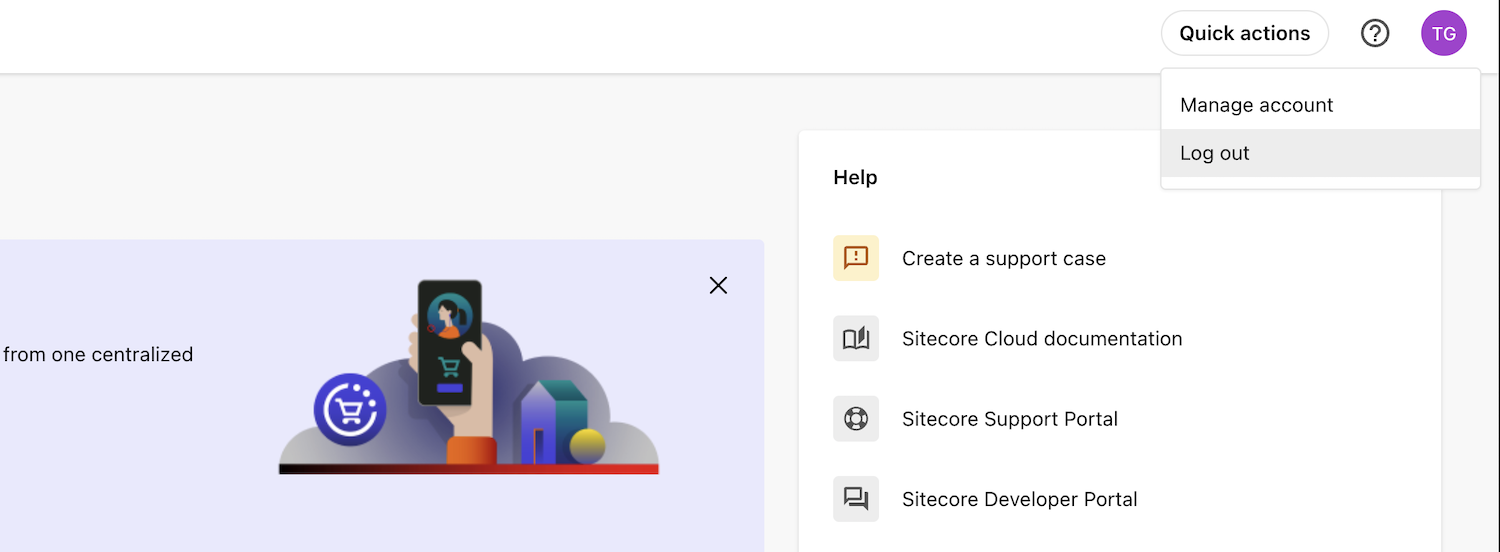
Task: Click the support case alert icon
Action: click(x=856, y=258)
